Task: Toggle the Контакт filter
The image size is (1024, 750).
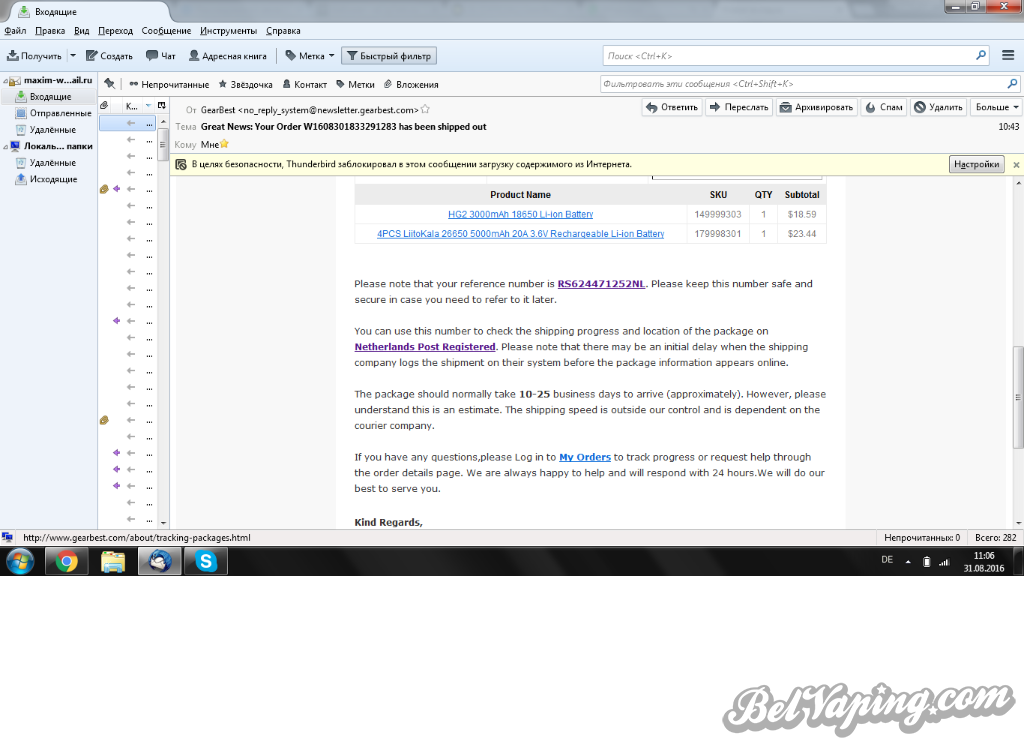Action: tap(304, 84)
